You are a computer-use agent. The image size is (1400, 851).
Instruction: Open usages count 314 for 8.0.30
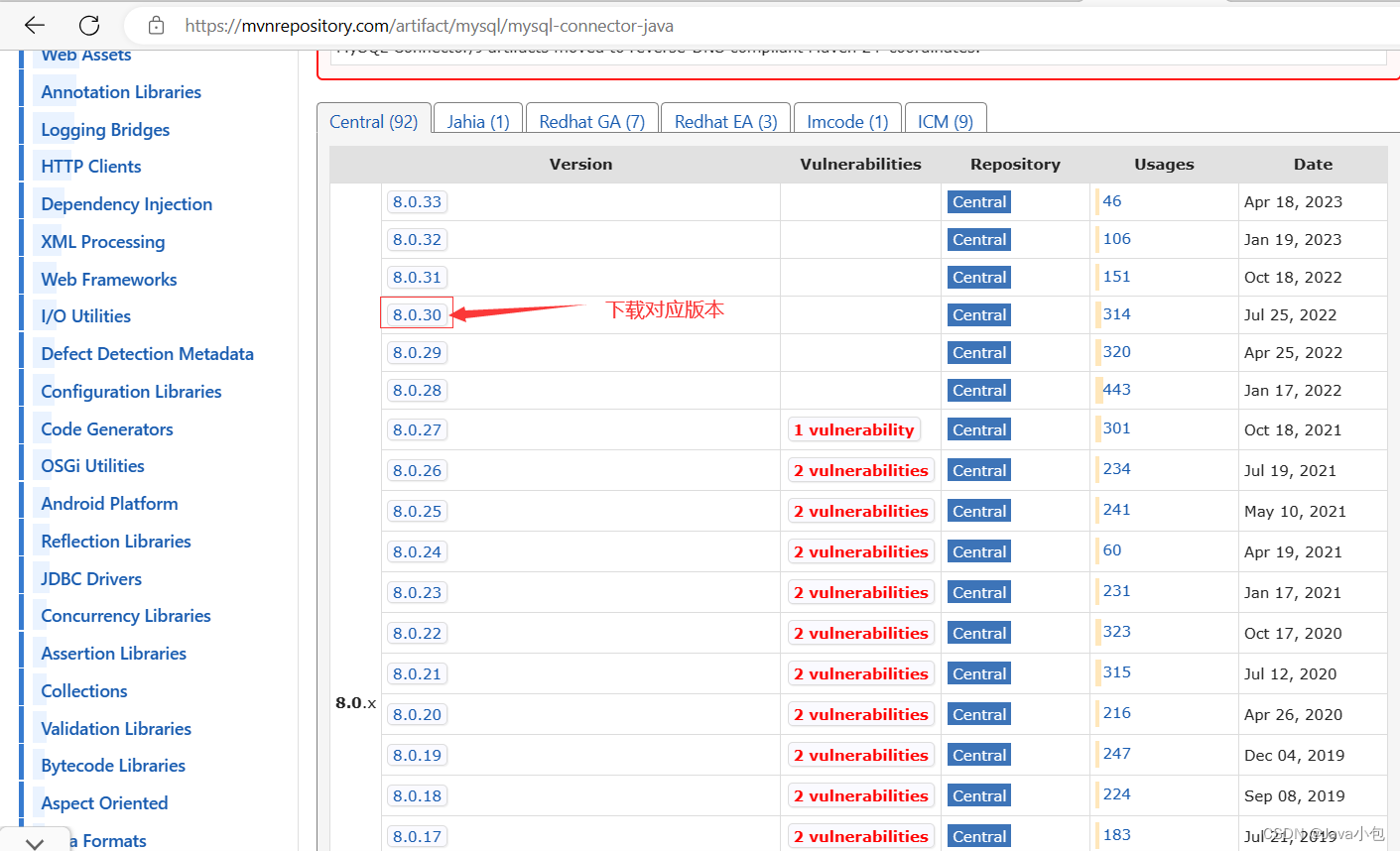tap(1116, 314)
